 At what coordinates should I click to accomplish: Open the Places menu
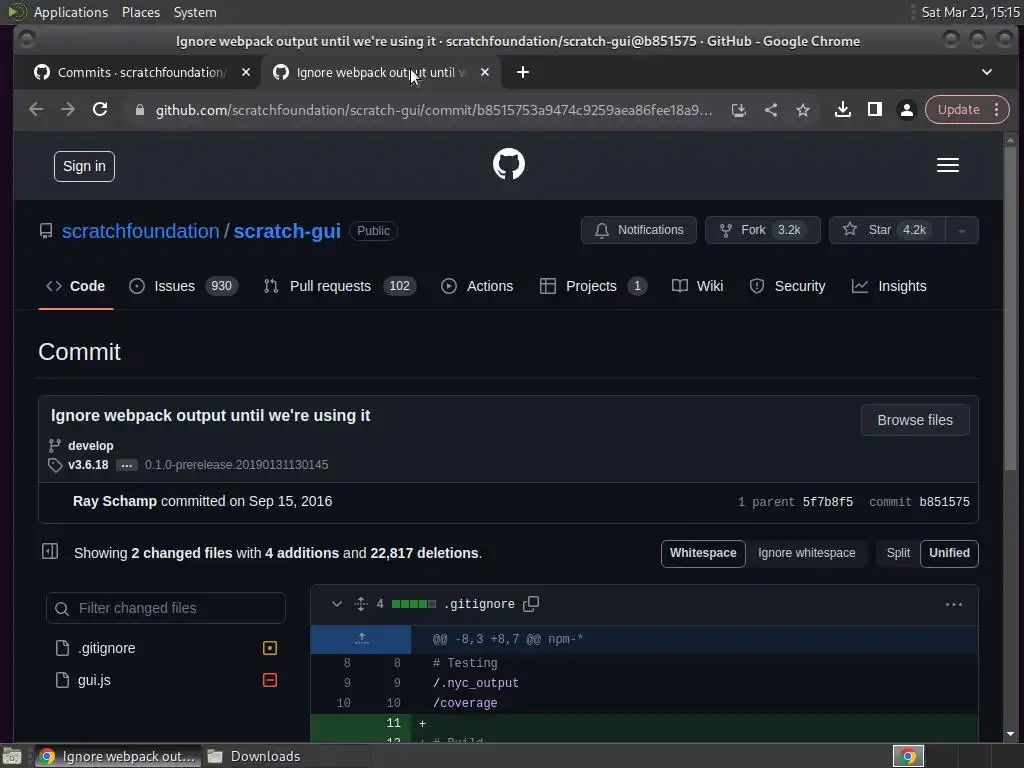coord(140,12)
